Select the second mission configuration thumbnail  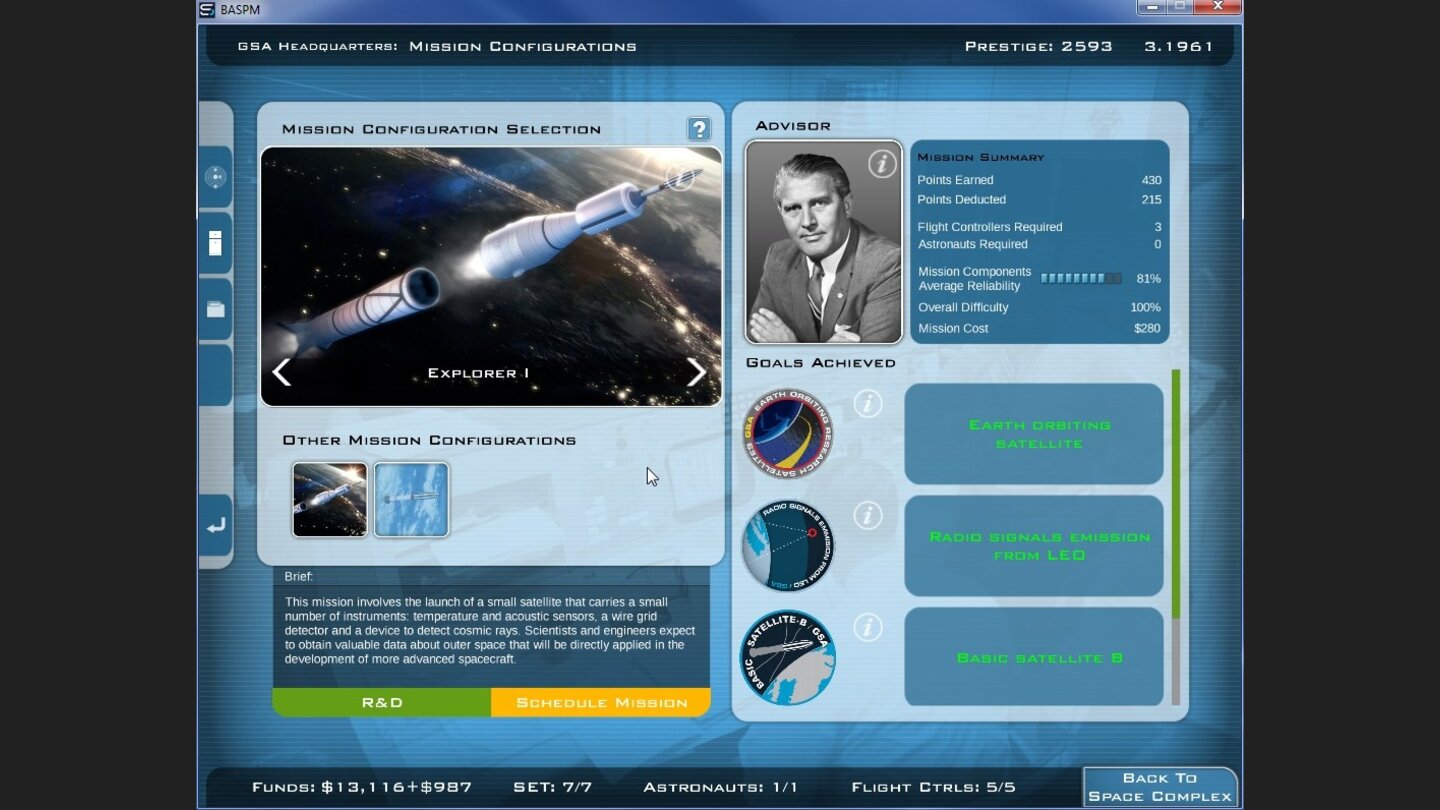411,499
